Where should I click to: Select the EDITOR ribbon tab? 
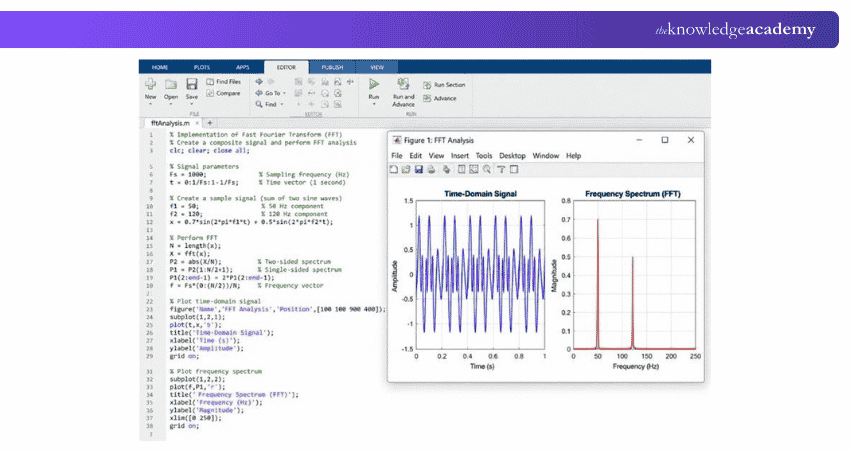click(x=286, y=67)
